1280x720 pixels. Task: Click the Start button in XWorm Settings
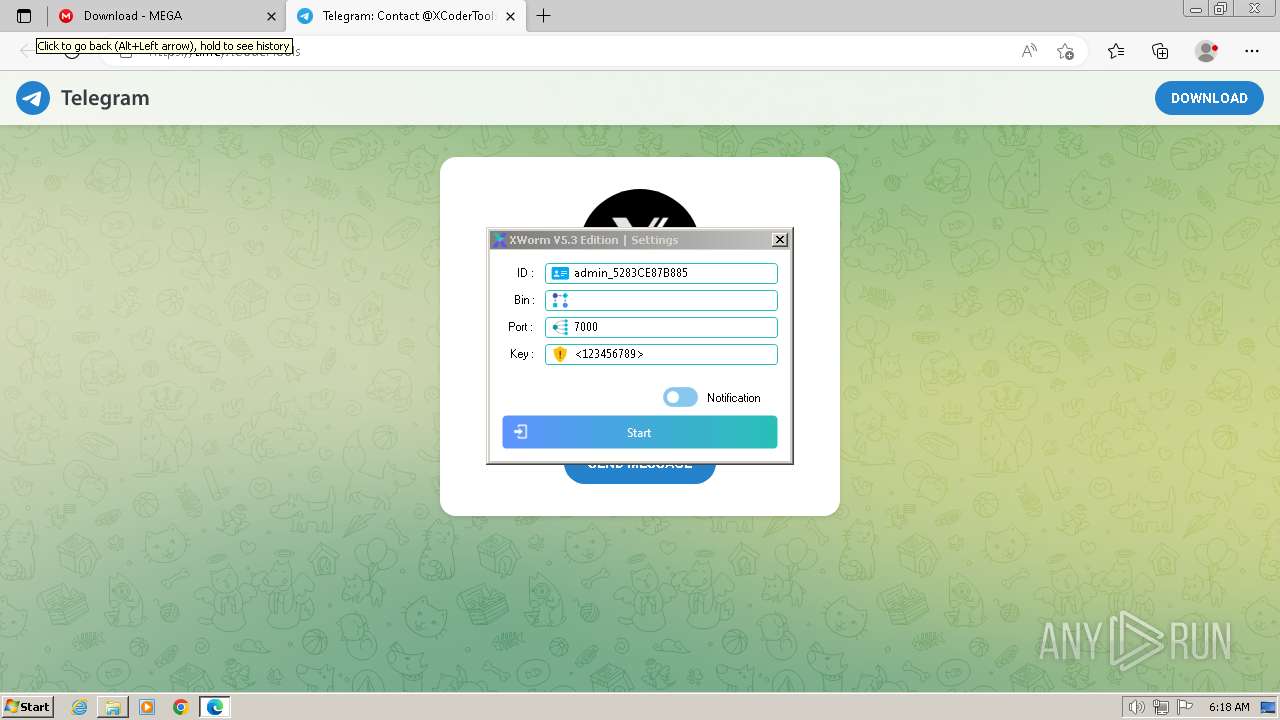(640, 433)
